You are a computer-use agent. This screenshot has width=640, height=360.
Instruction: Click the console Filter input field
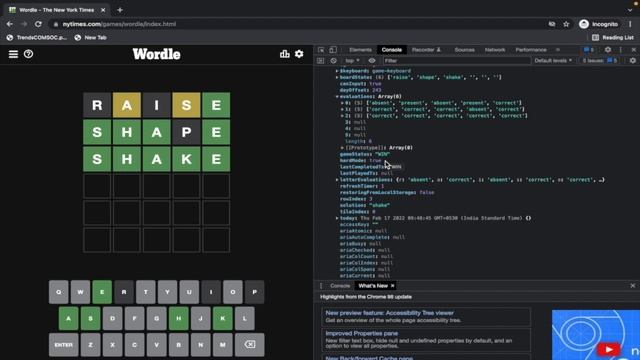tap(457, 60)
